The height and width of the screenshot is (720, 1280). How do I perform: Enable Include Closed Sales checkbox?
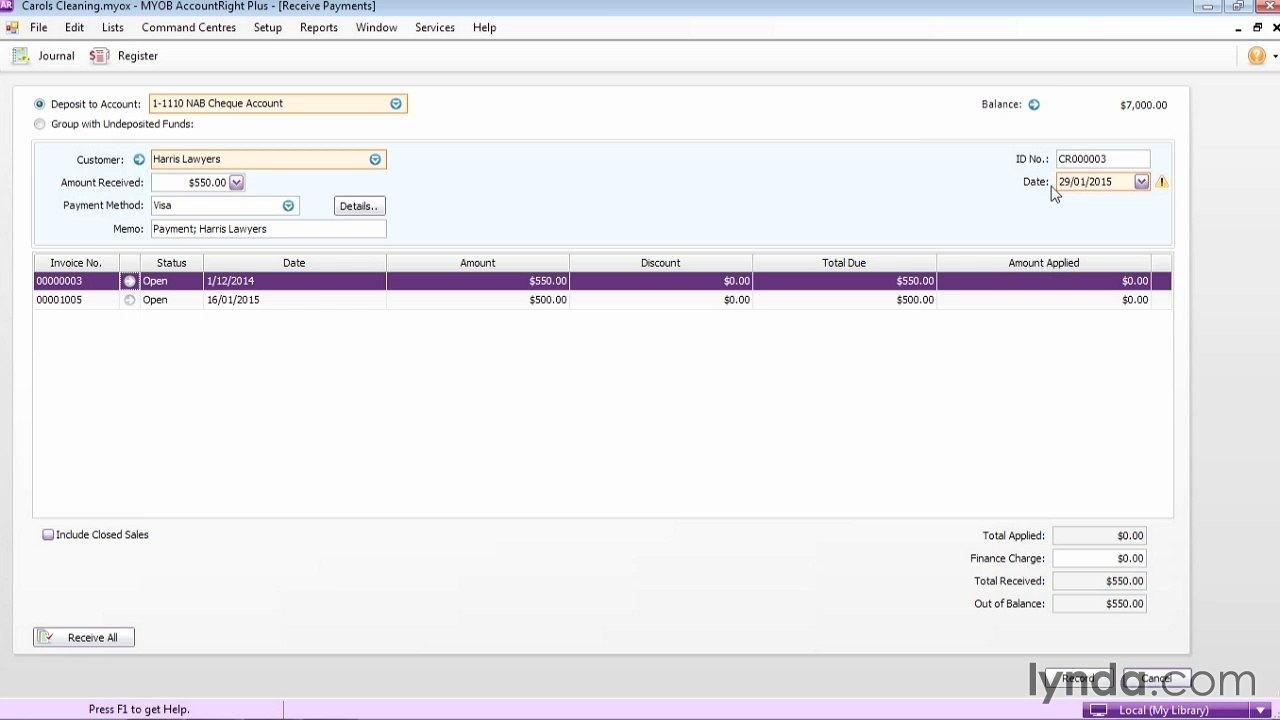(48, 535)
